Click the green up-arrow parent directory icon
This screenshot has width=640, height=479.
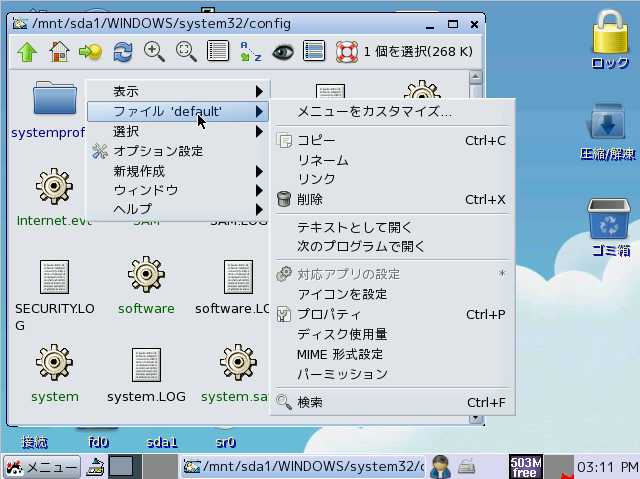(x=27, y=51)
